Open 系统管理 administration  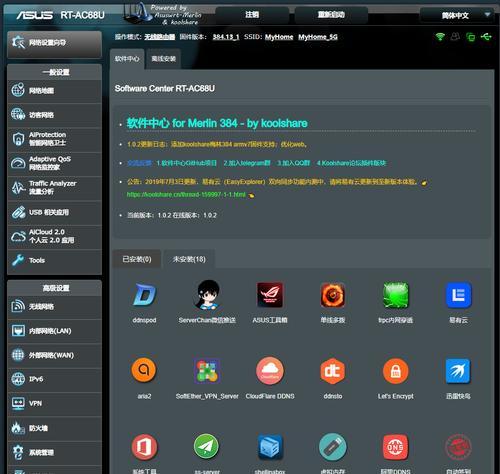[54, 452]
